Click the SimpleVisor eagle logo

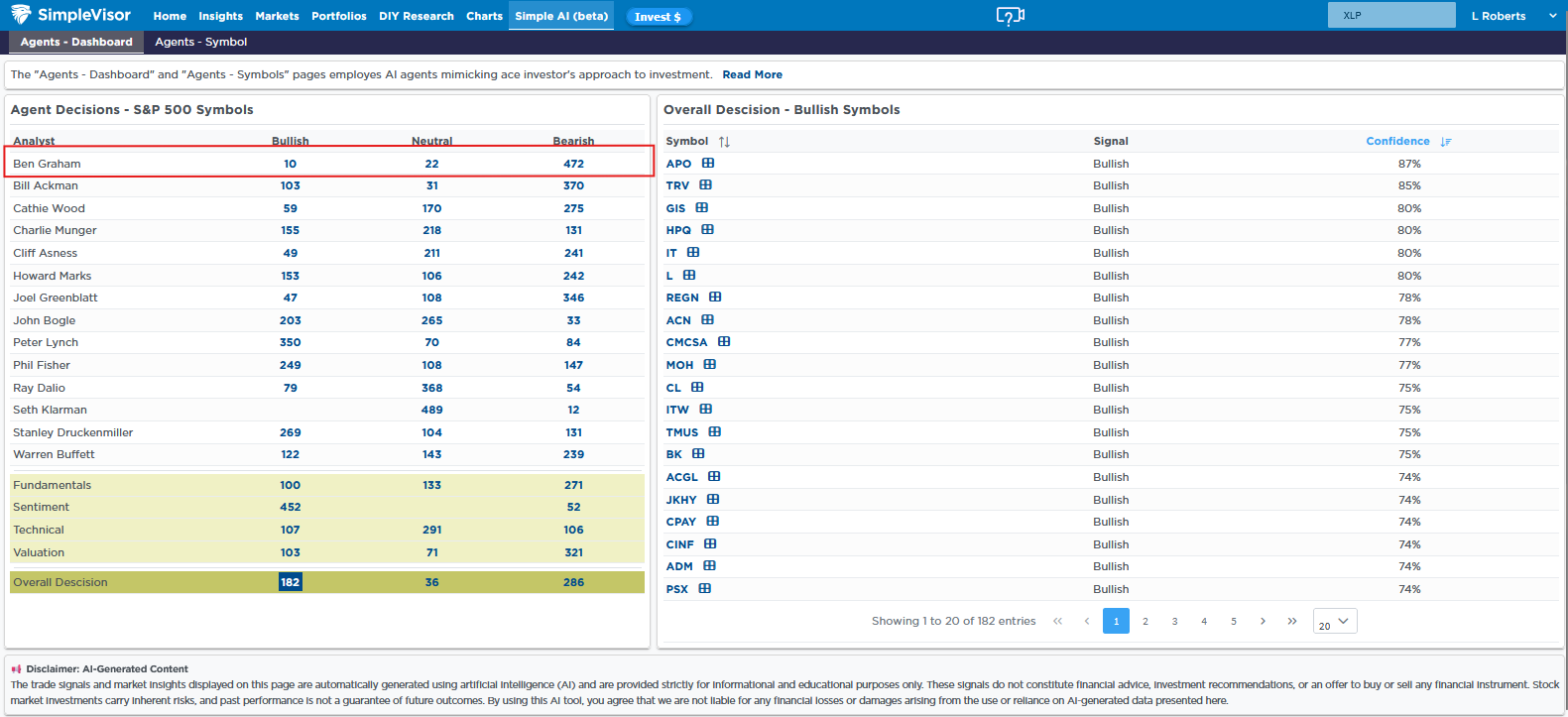pyautogui.click(x=20, y=15)
